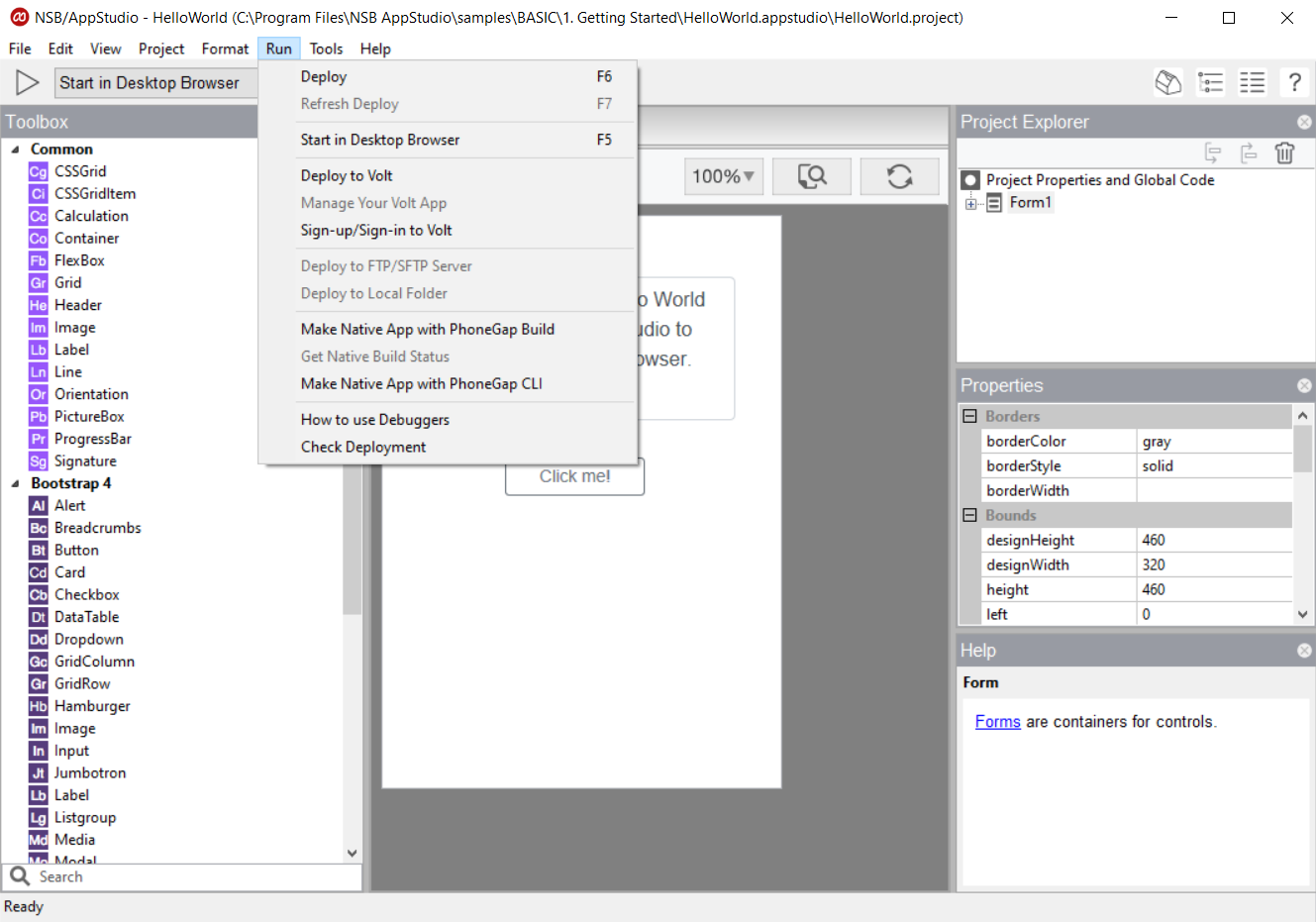Choose Make Native App with PhoneGap CLI
The image size is (1316, 922).
(x=447, y=384)
